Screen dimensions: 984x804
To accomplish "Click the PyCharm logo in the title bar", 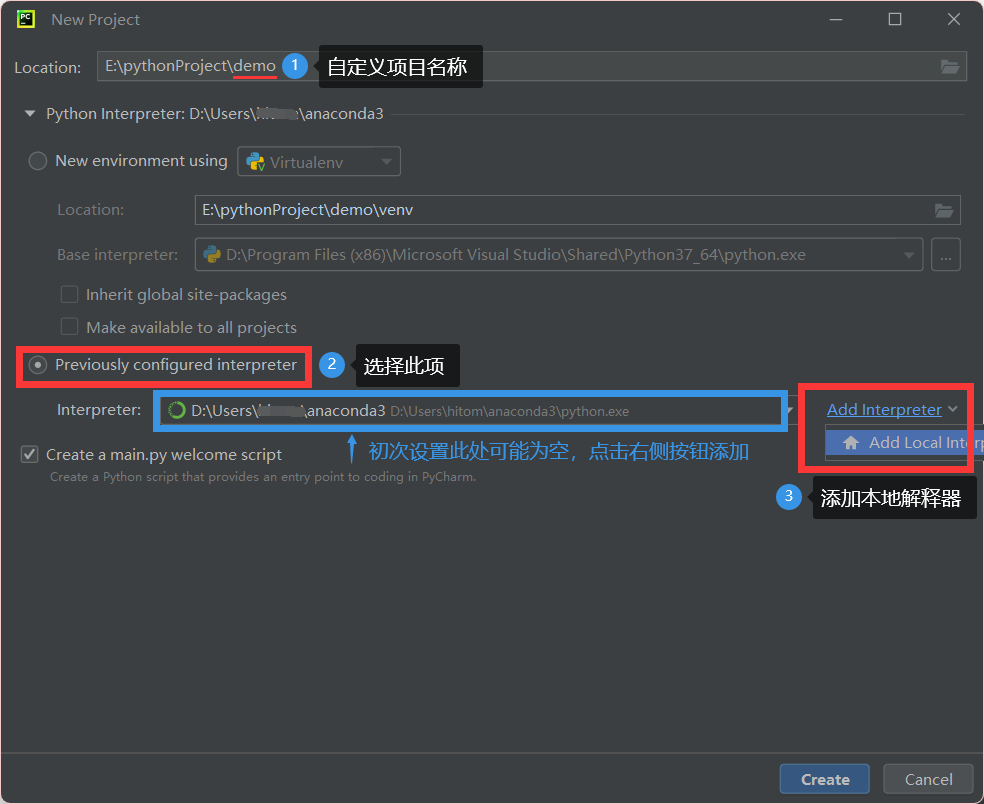I will (26, 19).
